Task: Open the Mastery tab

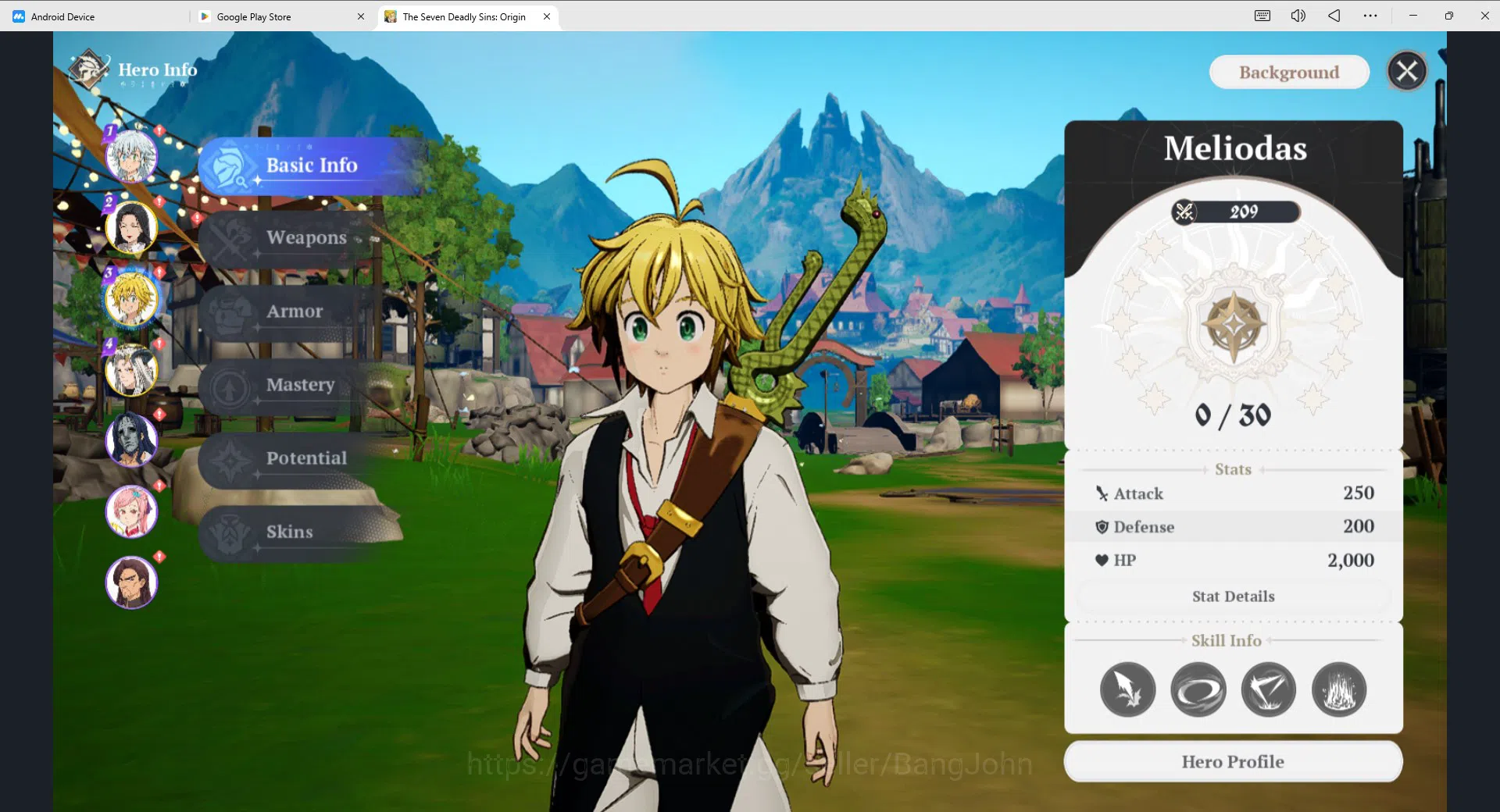Action: coord(295,385)
